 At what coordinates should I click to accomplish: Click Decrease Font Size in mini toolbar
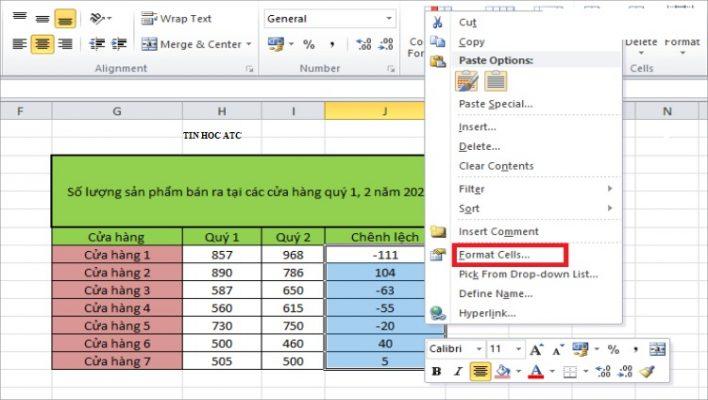coord(558,349)
